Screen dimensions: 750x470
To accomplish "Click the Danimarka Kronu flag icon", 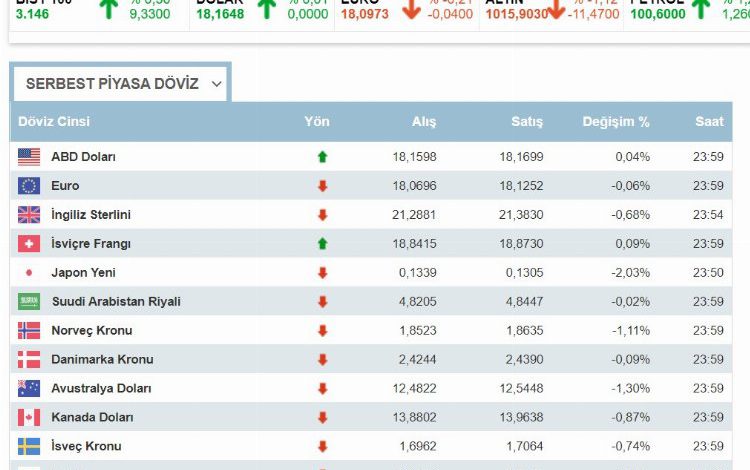I will (x=29, y=359).
